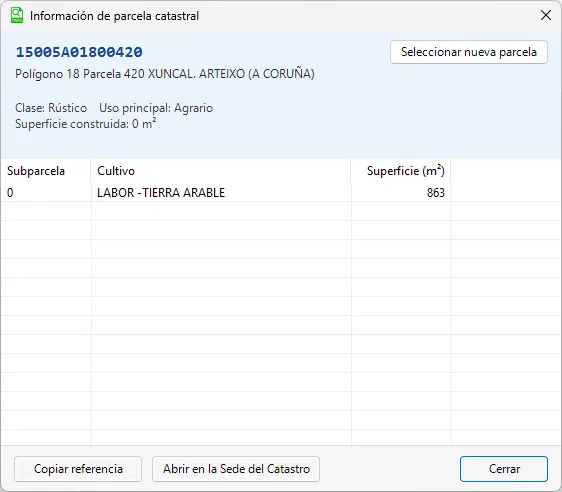The image size is (562, 492).
Task: Click the Seleccionar nueva parcela button
Action: [468, 52]
